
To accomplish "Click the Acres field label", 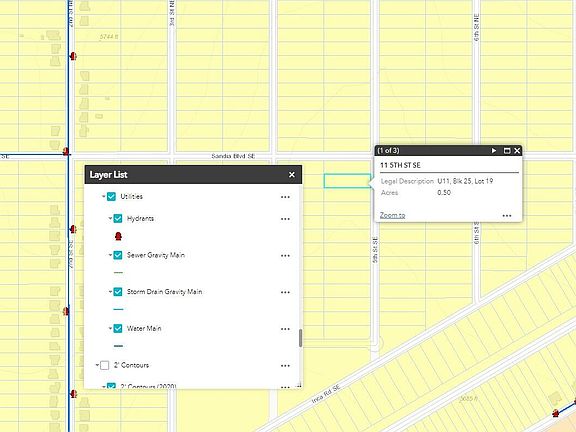I will [x=389, y=193].
